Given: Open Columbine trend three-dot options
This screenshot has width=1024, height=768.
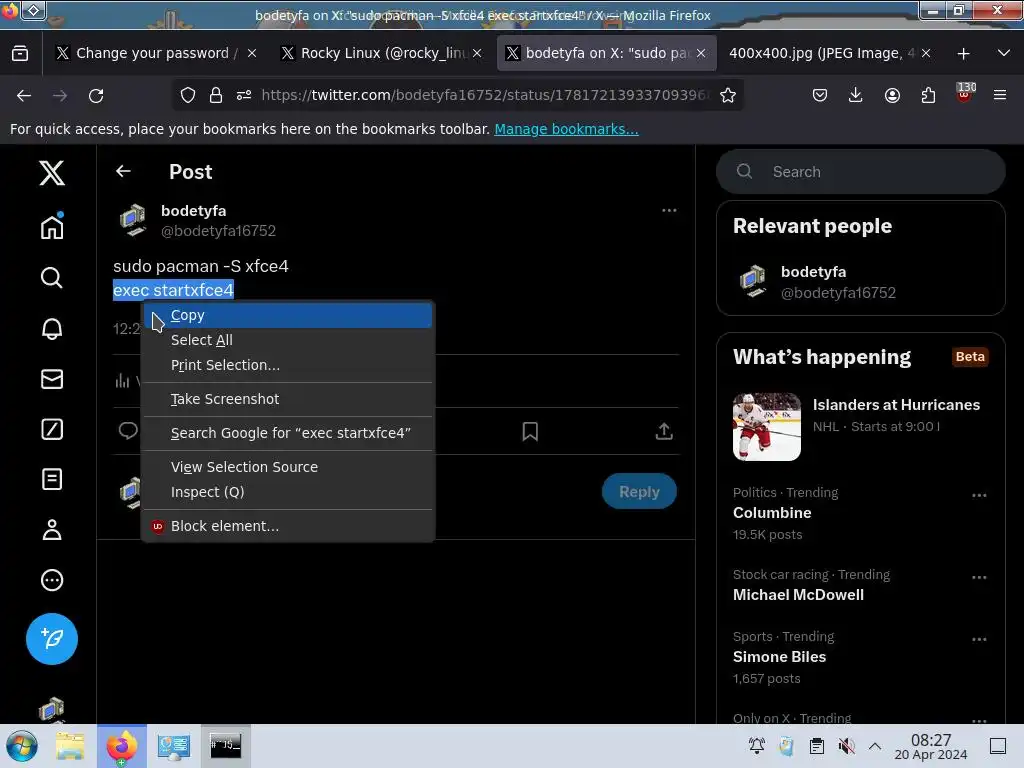Looking at the screenshot, I should (x=979, y=496).
